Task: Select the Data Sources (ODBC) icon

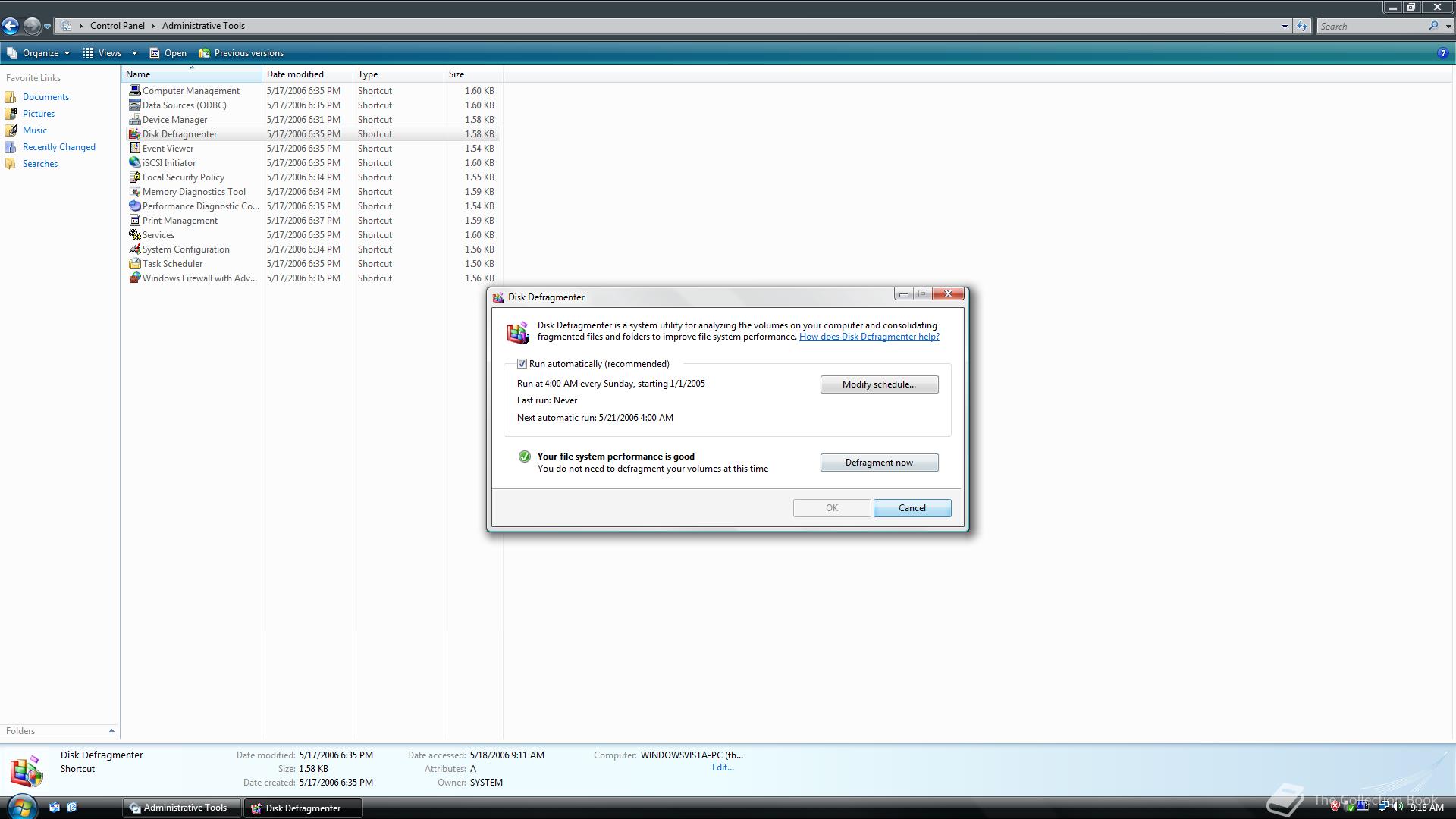Action: pyautogui.click(x=135, y=105)
